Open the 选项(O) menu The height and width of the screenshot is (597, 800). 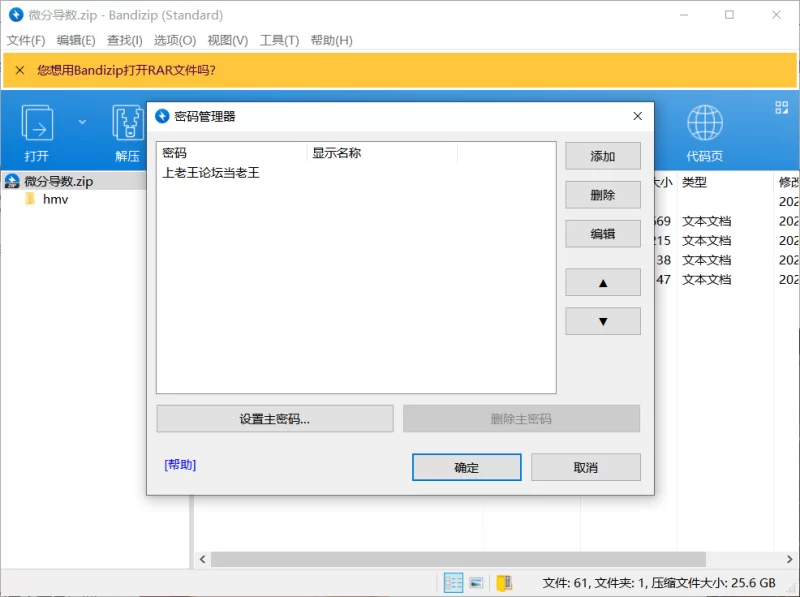coord(175,40)
